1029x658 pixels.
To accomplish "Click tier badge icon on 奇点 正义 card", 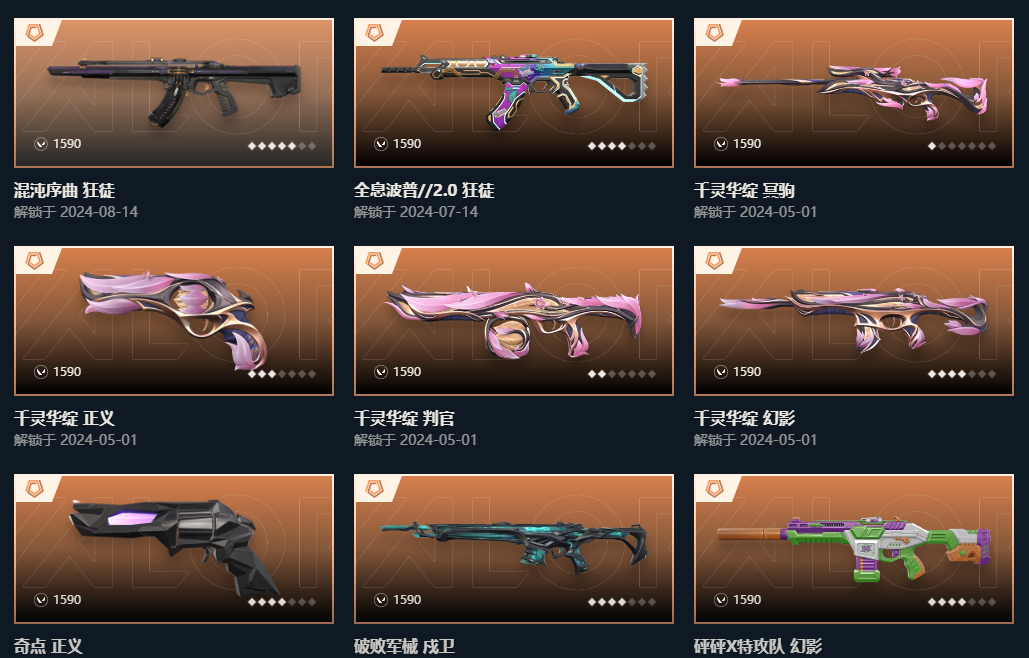I will click(34, 489).
